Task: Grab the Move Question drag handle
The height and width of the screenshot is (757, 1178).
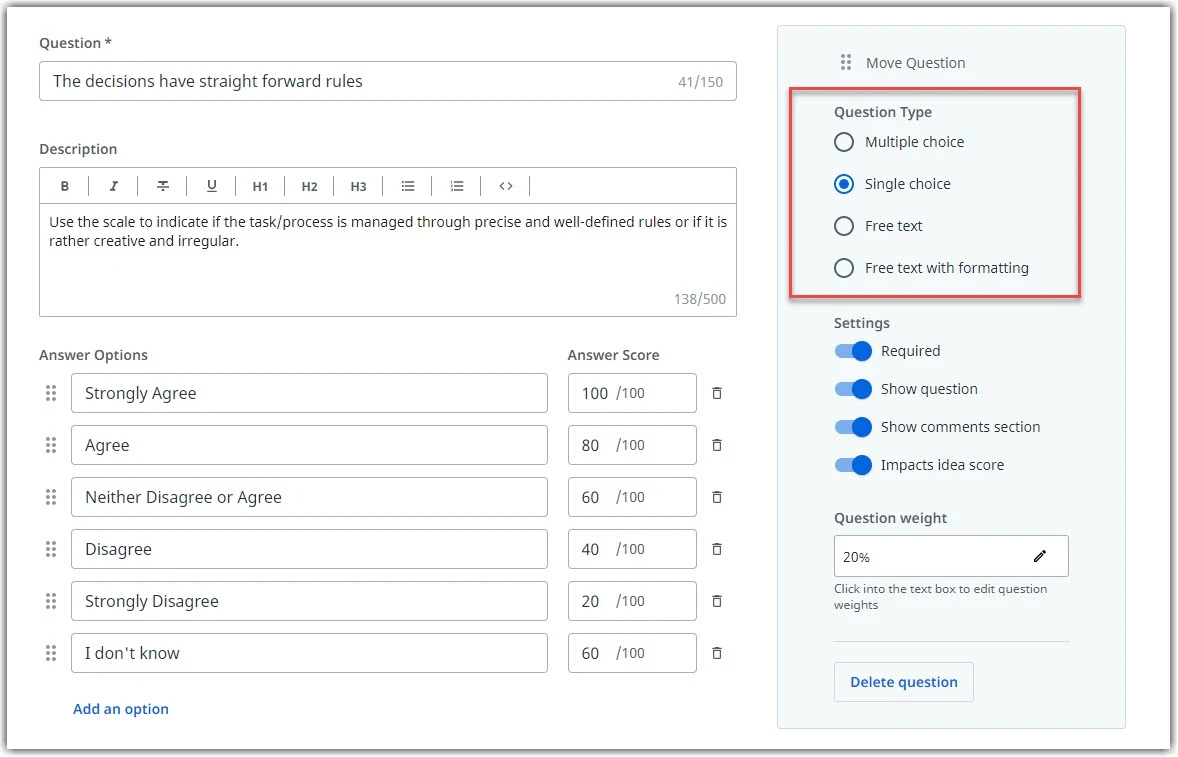Action: click(846, 62)
